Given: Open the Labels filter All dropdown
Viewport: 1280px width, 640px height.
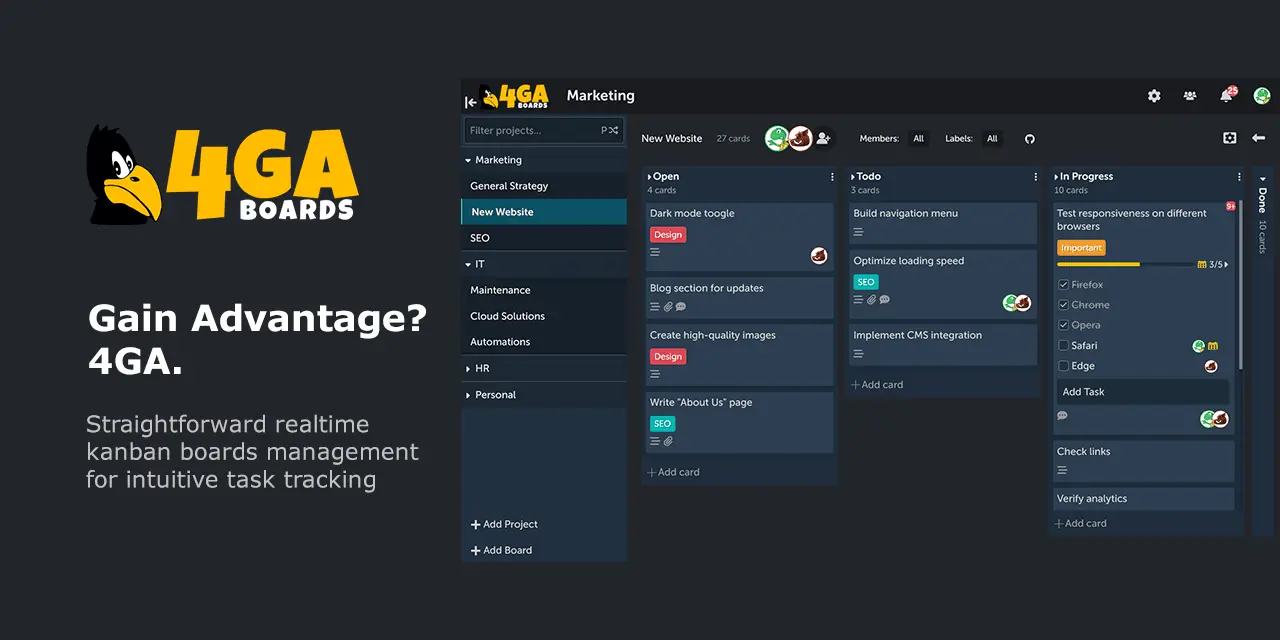Looking at the screenshot, I should pyautogui.click(x=992, y=139).
